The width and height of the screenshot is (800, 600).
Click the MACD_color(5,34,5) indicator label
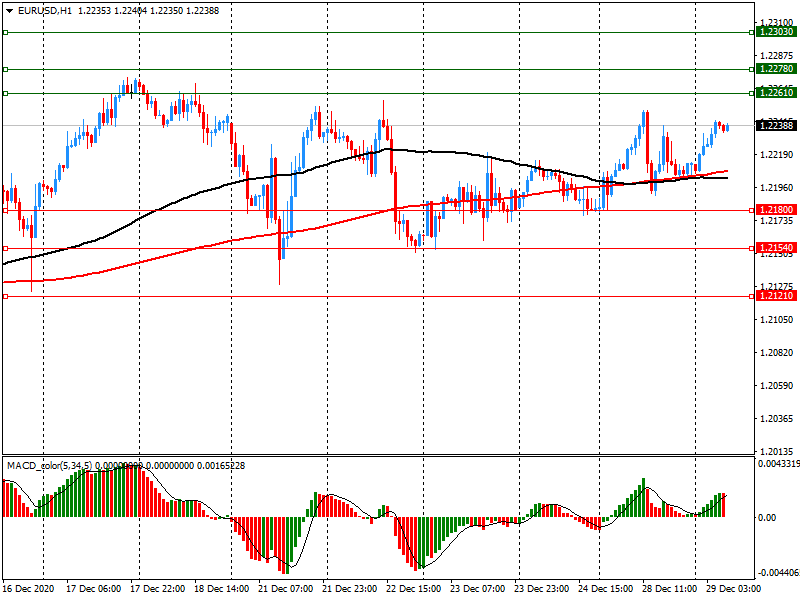tap(50, 466)
